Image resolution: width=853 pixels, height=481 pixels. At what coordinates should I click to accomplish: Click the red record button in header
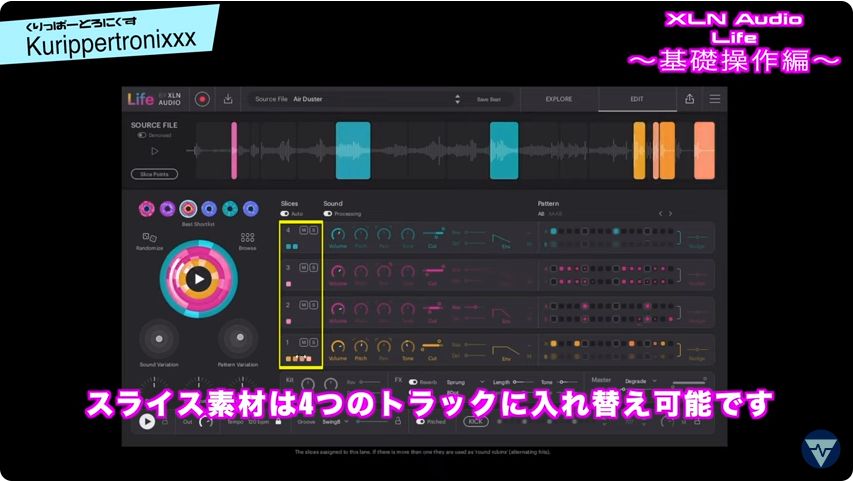coord(202,99)
